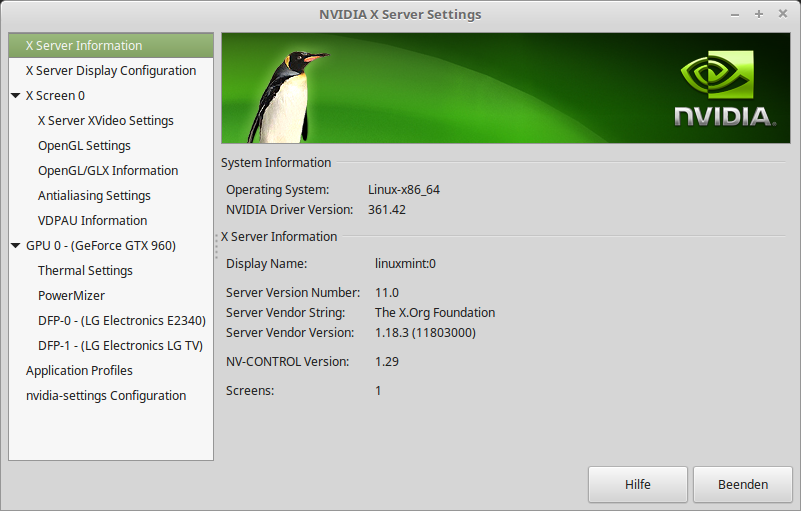Click the Beenden button

[x=743, y=484]
